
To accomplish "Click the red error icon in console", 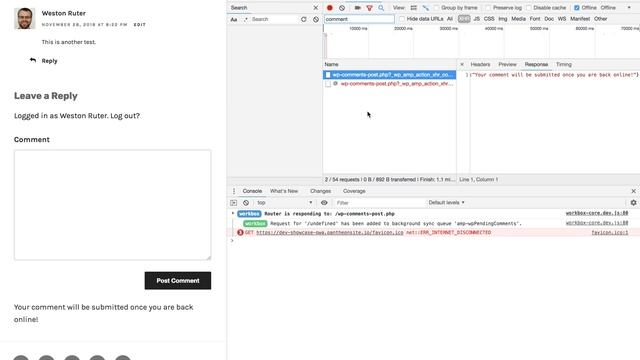I will [240, 232].
